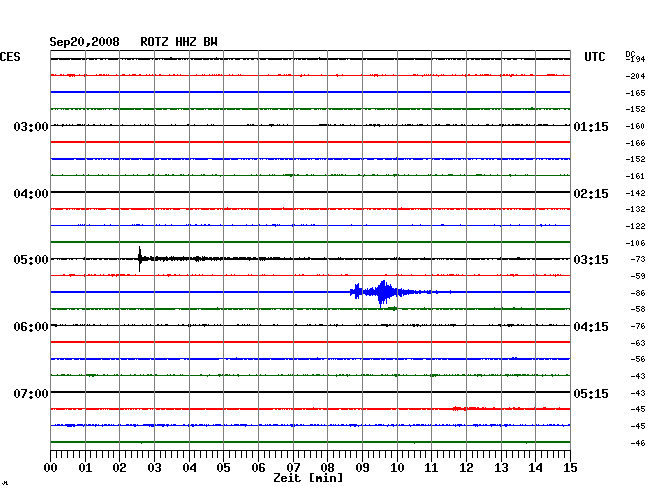Screen dimensions: 650x494
Task: Click the DC offset value -86
Action: coord(638,293)
